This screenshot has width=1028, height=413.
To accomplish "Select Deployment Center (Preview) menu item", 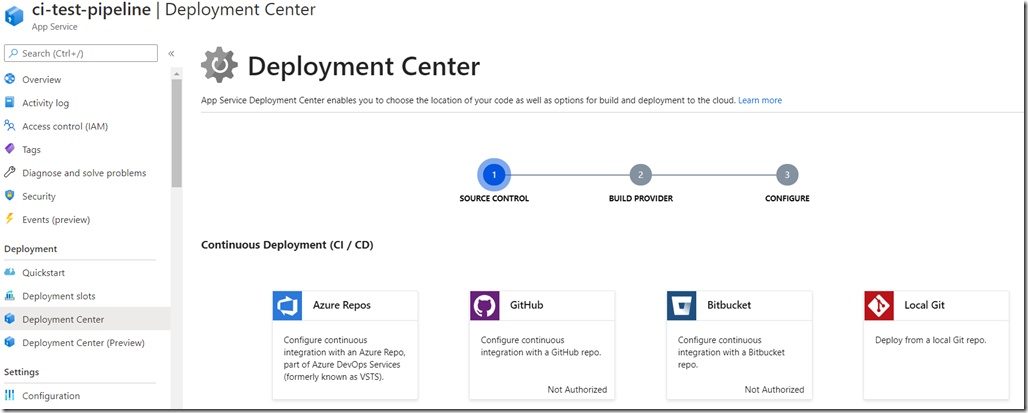I will [x=85, y=342].
